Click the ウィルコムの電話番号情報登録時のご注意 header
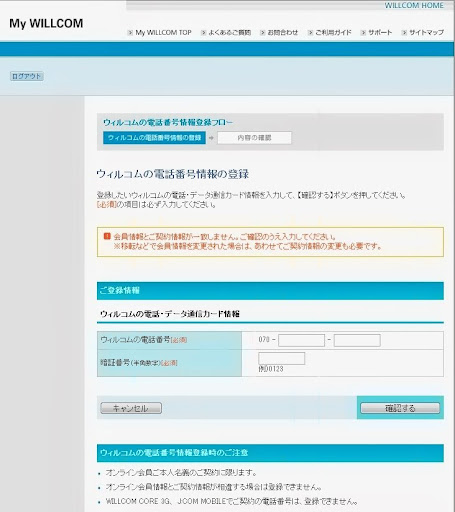 (270, 453)
